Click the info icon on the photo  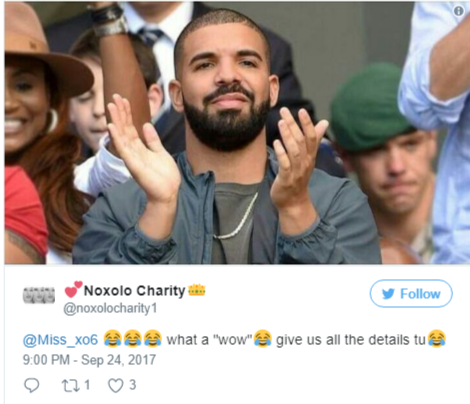coord(459,11)
